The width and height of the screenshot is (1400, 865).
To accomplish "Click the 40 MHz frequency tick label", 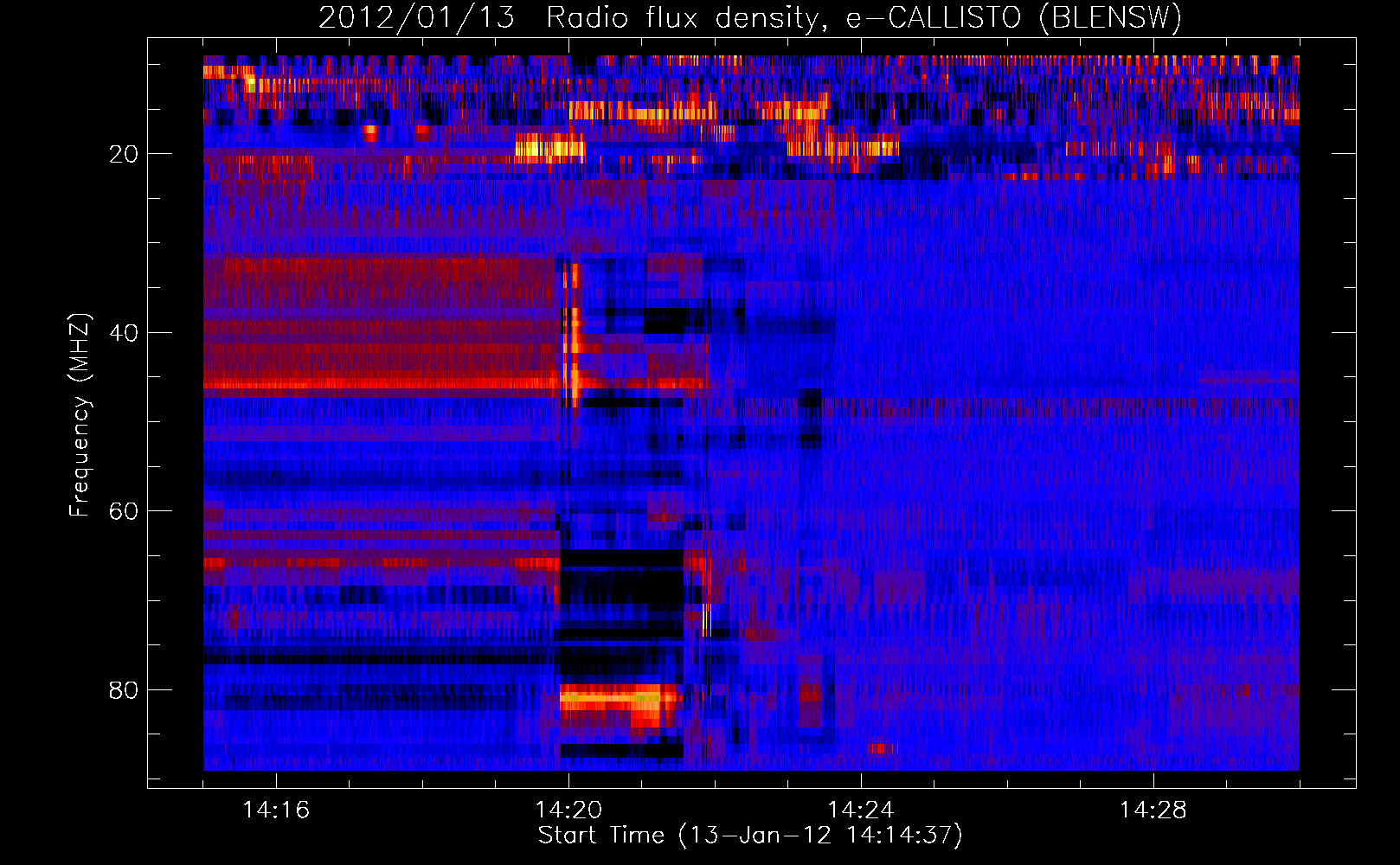I will point(124,333).
